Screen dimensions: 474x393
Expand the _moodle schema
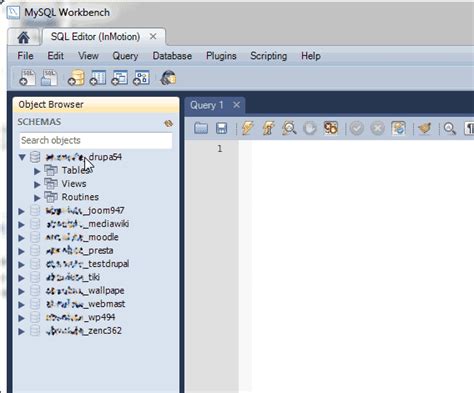(x=21, y=238)
